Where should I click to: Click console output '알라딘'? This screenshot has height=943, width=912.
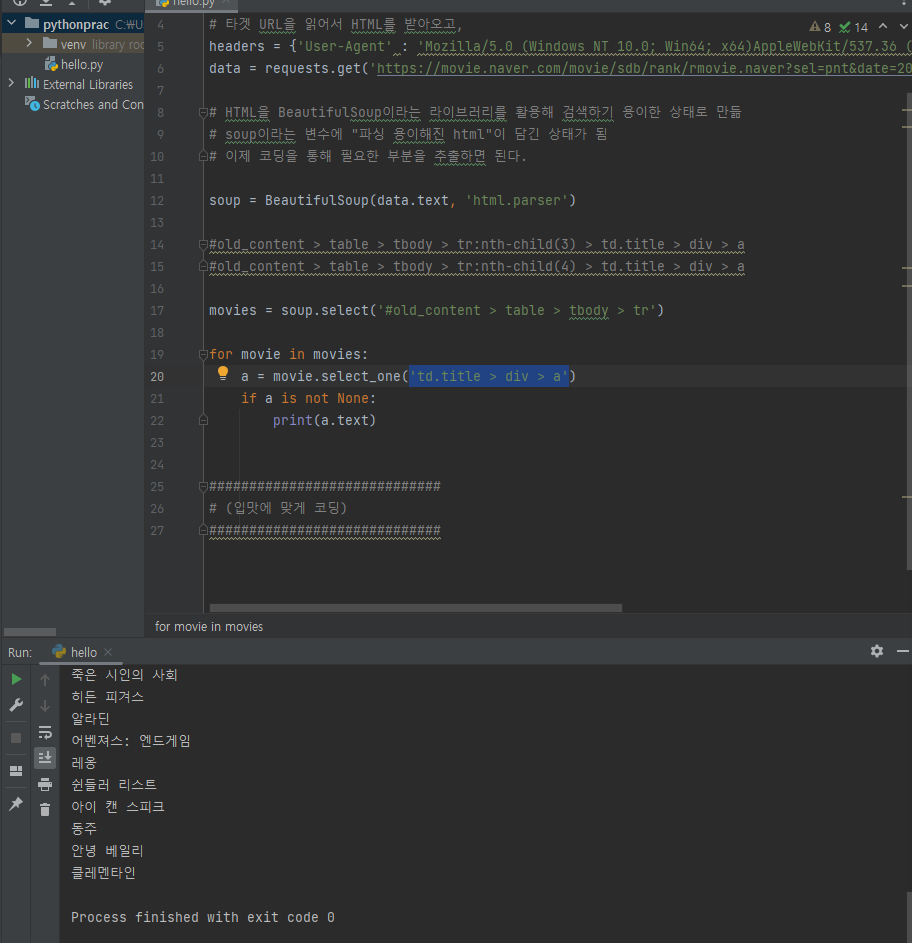coord(90,719)
